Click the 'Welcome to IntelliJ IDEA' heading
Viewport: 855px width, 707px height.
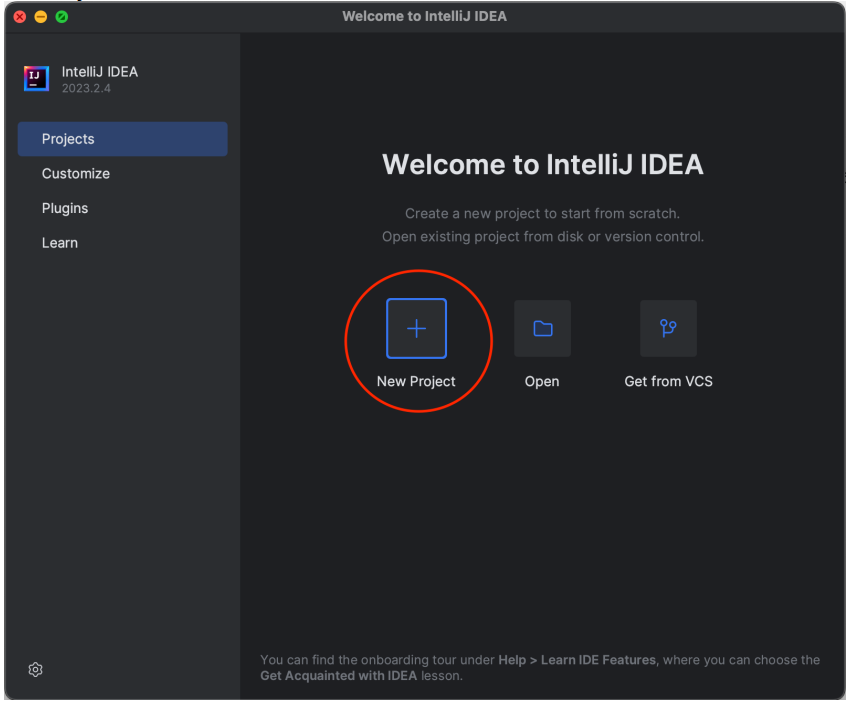click(x=543, y=165)
